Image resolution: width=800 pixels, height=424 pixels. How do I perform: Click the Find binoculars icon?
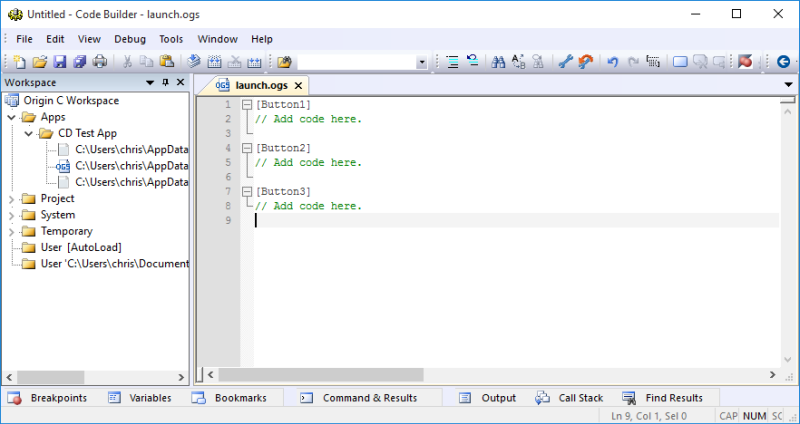point(499,62)
